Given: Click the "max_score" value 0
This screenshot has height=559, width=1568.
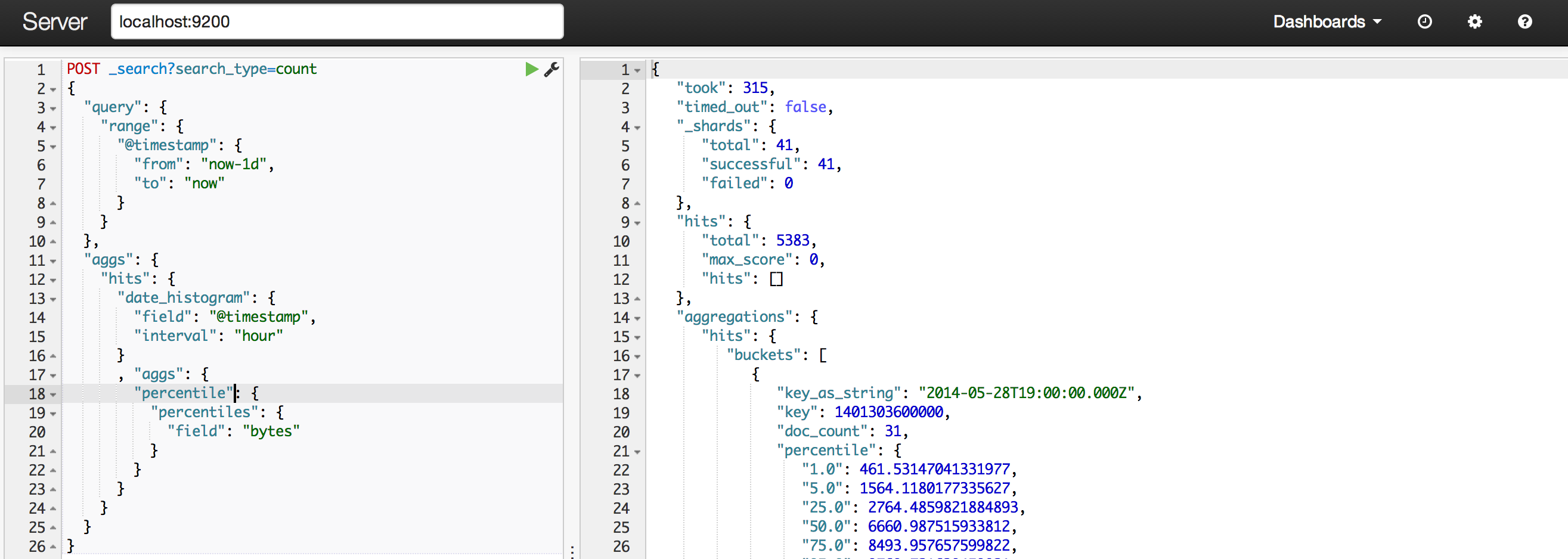Looking at the screenshot, I should coord(813,260).
